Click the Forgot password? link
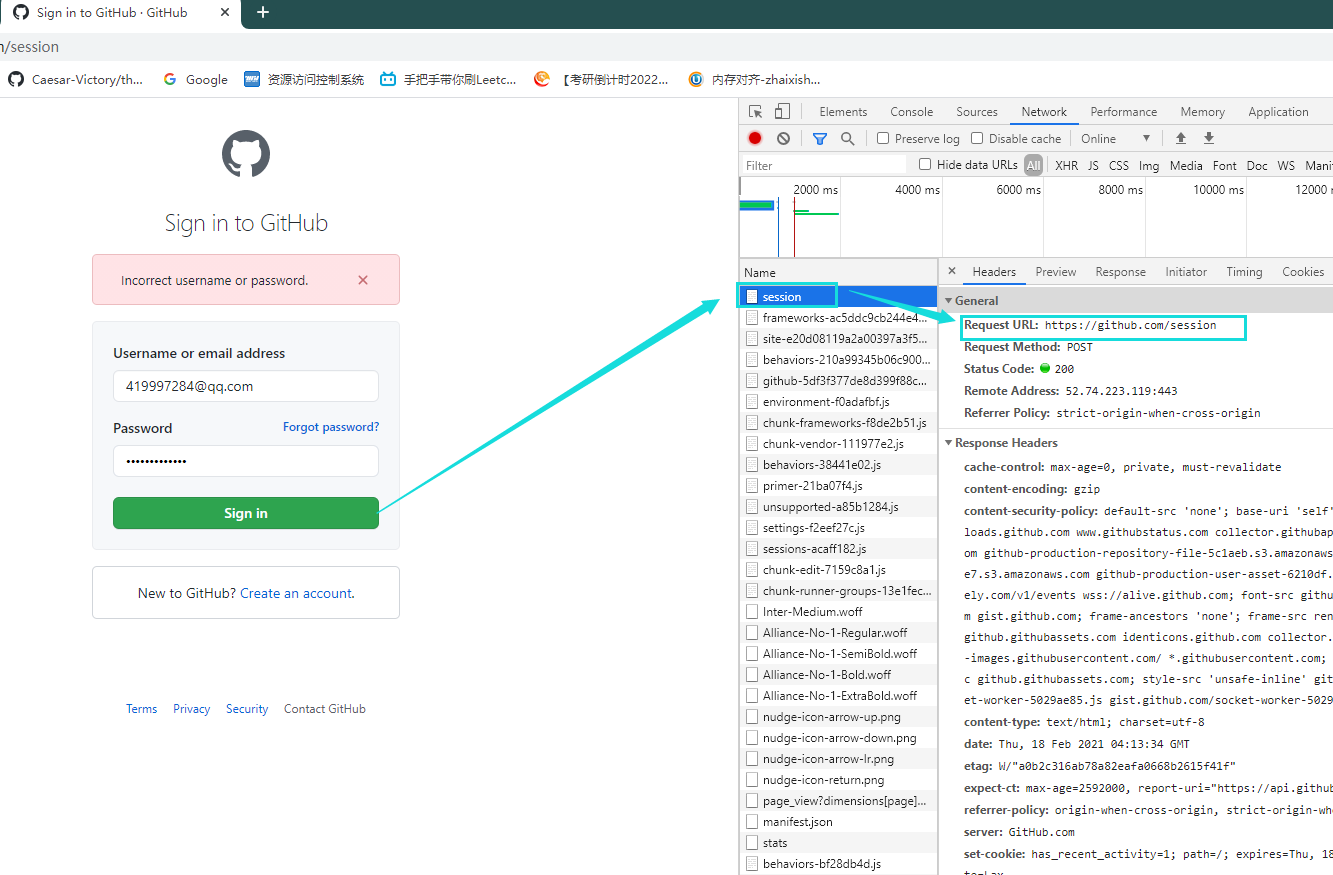The image size is (1333, 875). pos(331,427)
